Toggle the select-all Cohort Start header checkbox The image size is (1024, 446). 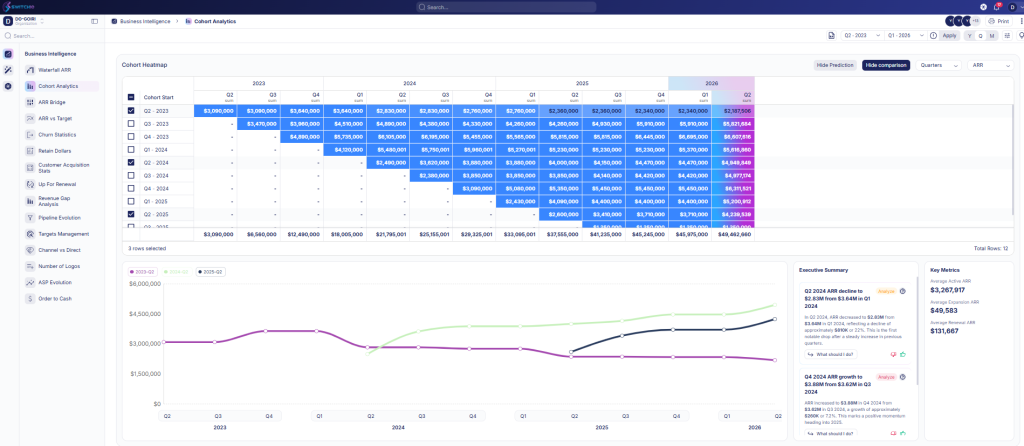[x=131, y=98]
